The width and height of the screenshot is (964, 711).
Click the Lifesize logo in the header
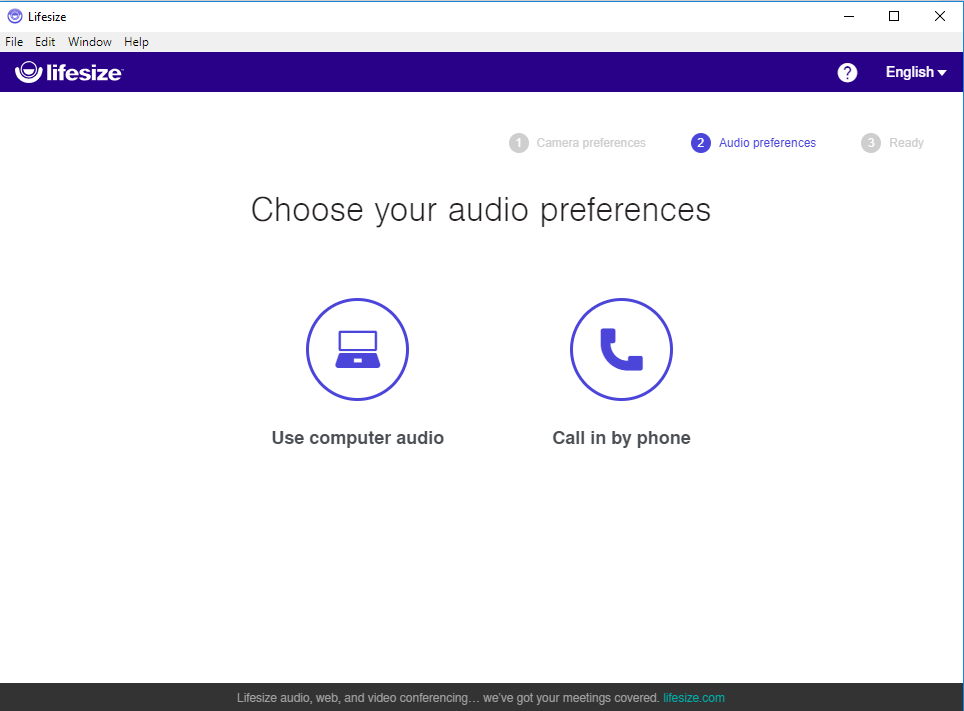point(68,71)
